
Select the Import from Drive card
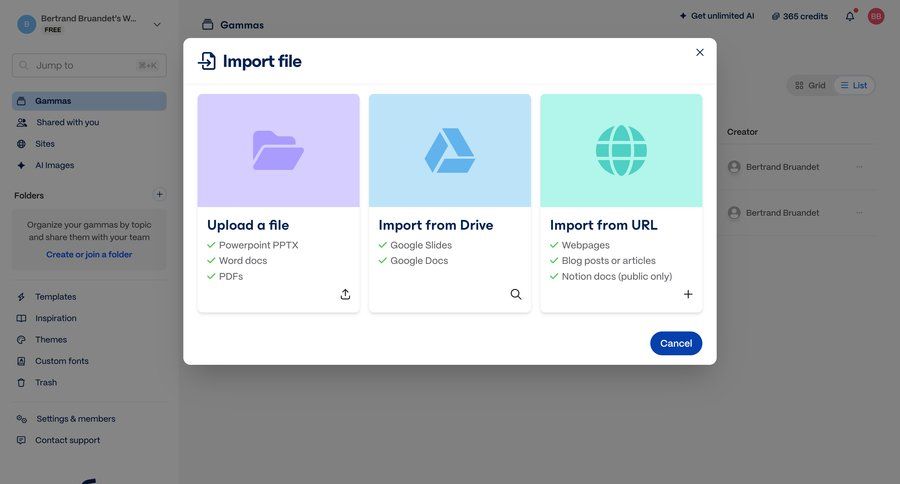point(450,203)
